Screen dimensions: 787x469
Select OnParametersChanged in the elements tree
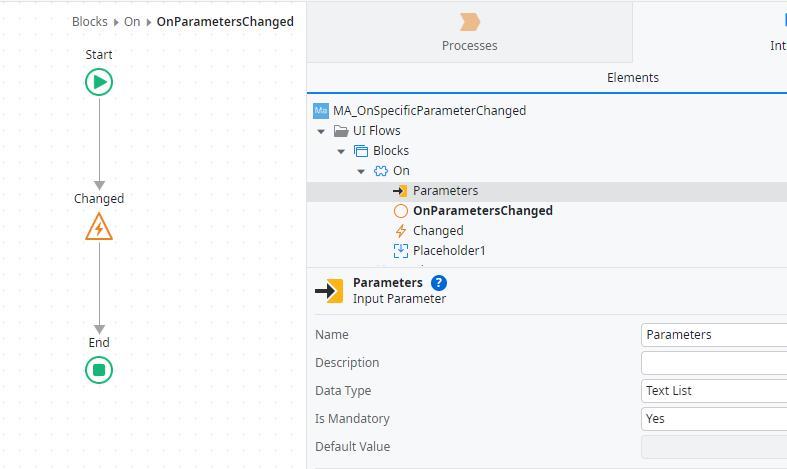tap(482, 211)
